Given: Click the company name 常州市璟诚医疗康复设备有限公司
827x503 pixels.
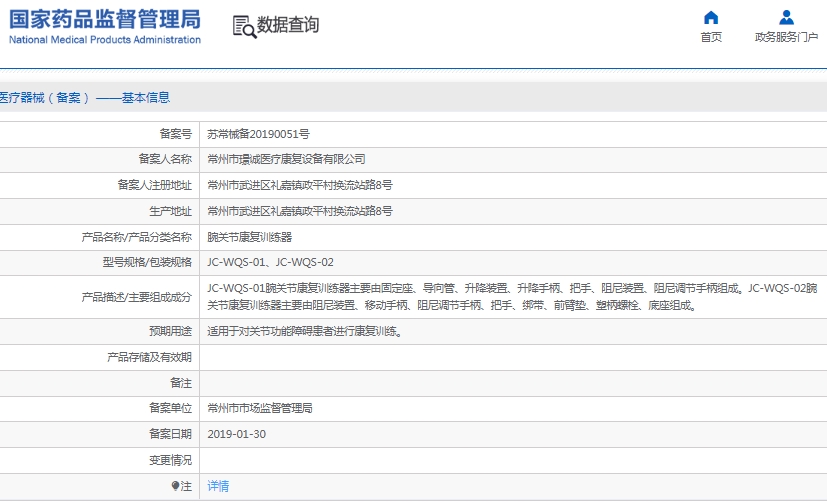Looking at the screenshot, I should pos(286,159).
